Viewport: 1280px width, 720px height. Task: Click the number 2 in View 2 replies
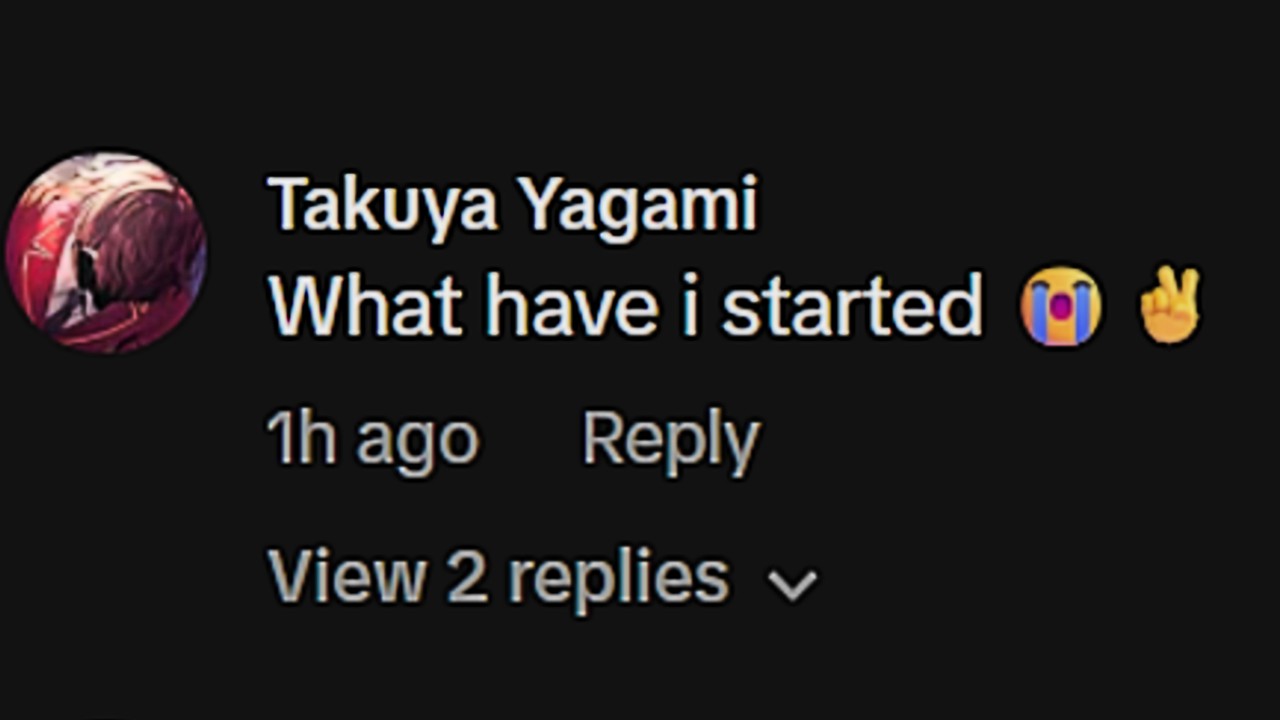click(467, 577)
